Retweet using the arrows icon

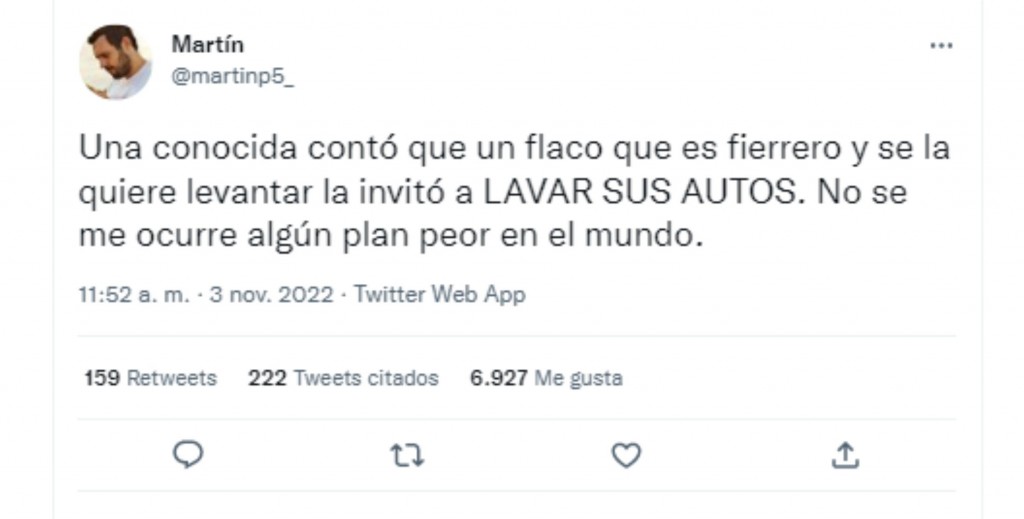pyautogui.click(x=407, y=455)
